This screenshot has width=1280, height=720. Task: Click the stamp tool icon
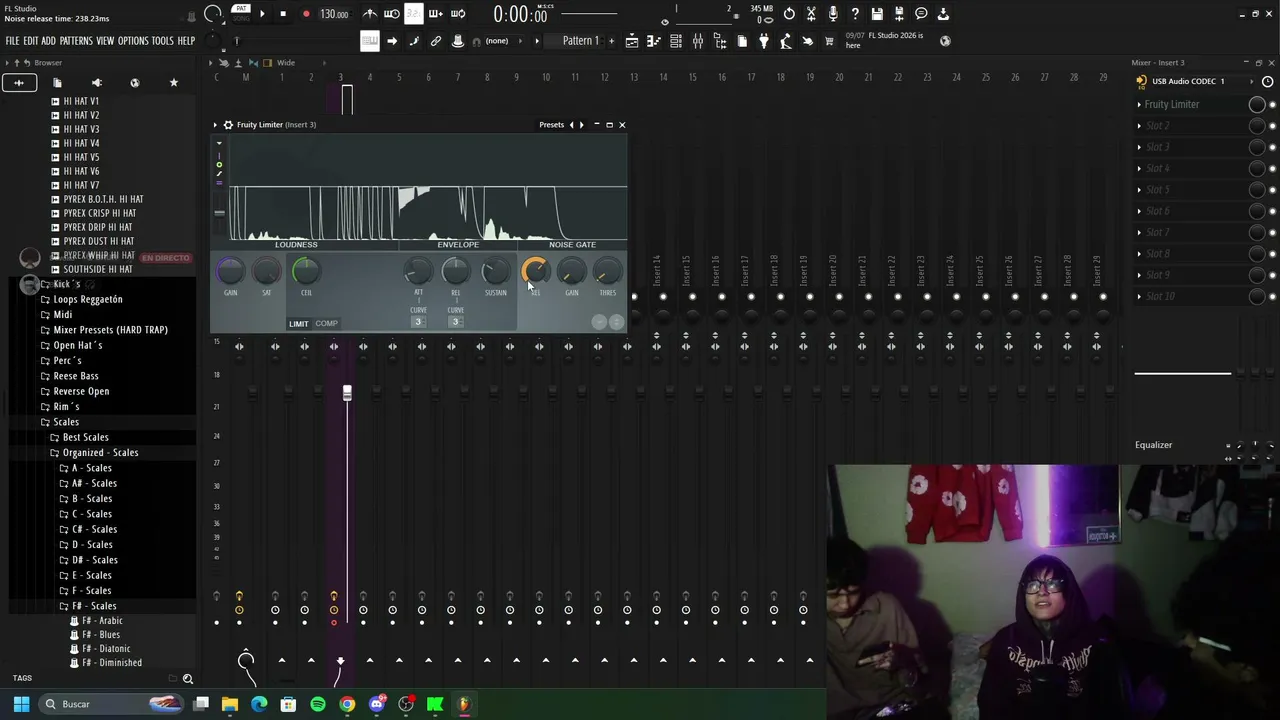coord(458,41)
